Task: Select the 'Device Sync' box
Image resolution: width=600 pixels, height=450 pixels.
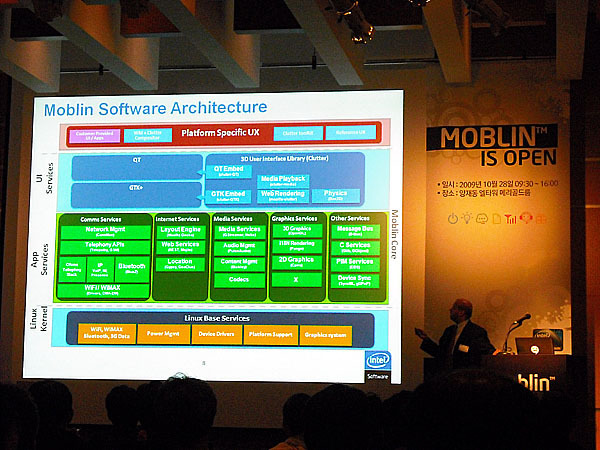Action: point(355,280)
